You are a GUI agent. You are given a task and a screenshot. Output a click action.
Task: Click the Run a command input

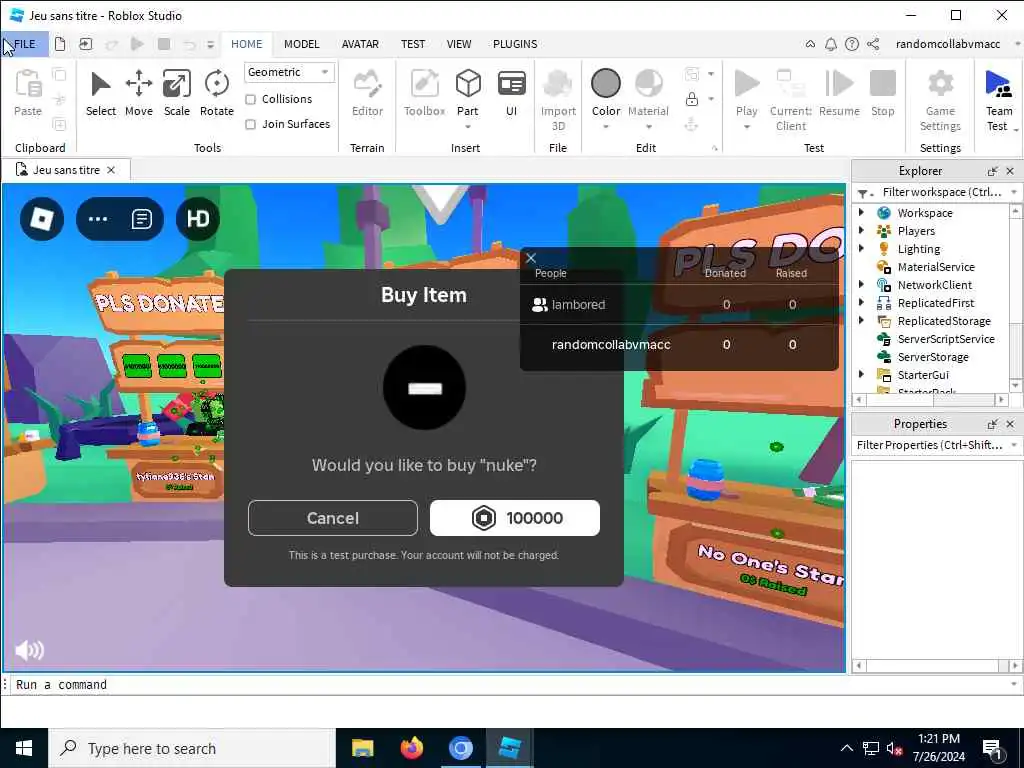point(509,684)
